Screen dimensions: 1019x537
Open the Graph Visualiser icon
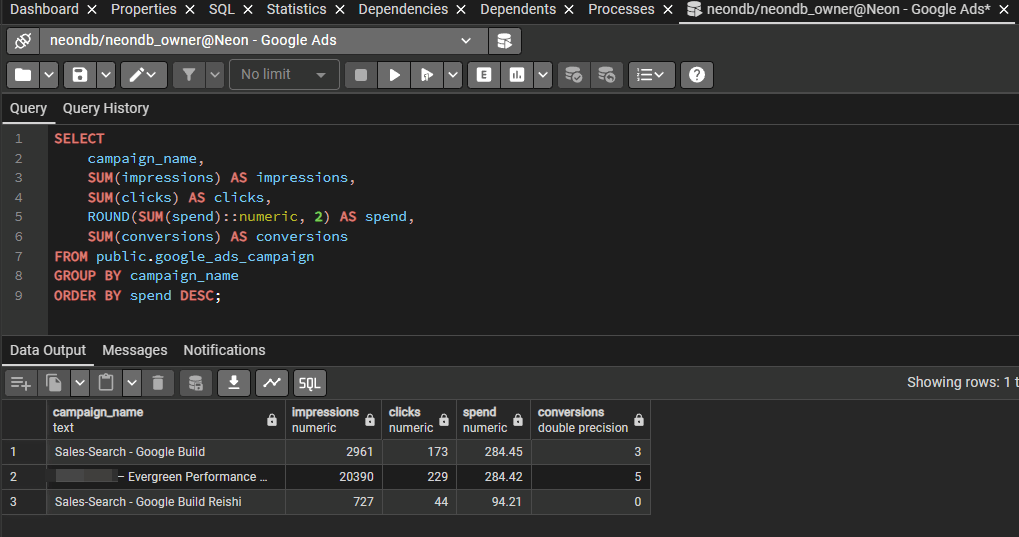272,384
